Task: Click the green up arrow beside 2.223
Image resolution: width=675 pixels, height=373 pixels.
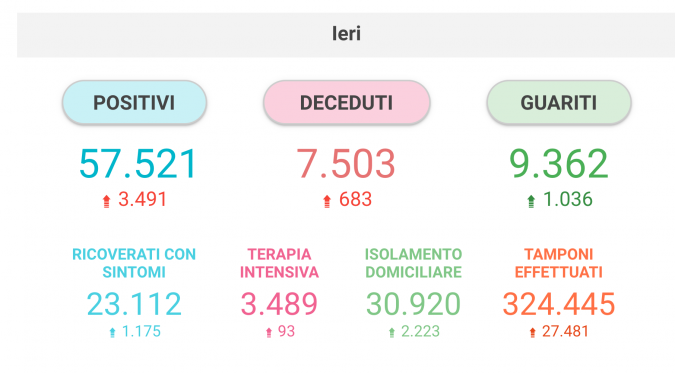Action: [x=392, y=332]
